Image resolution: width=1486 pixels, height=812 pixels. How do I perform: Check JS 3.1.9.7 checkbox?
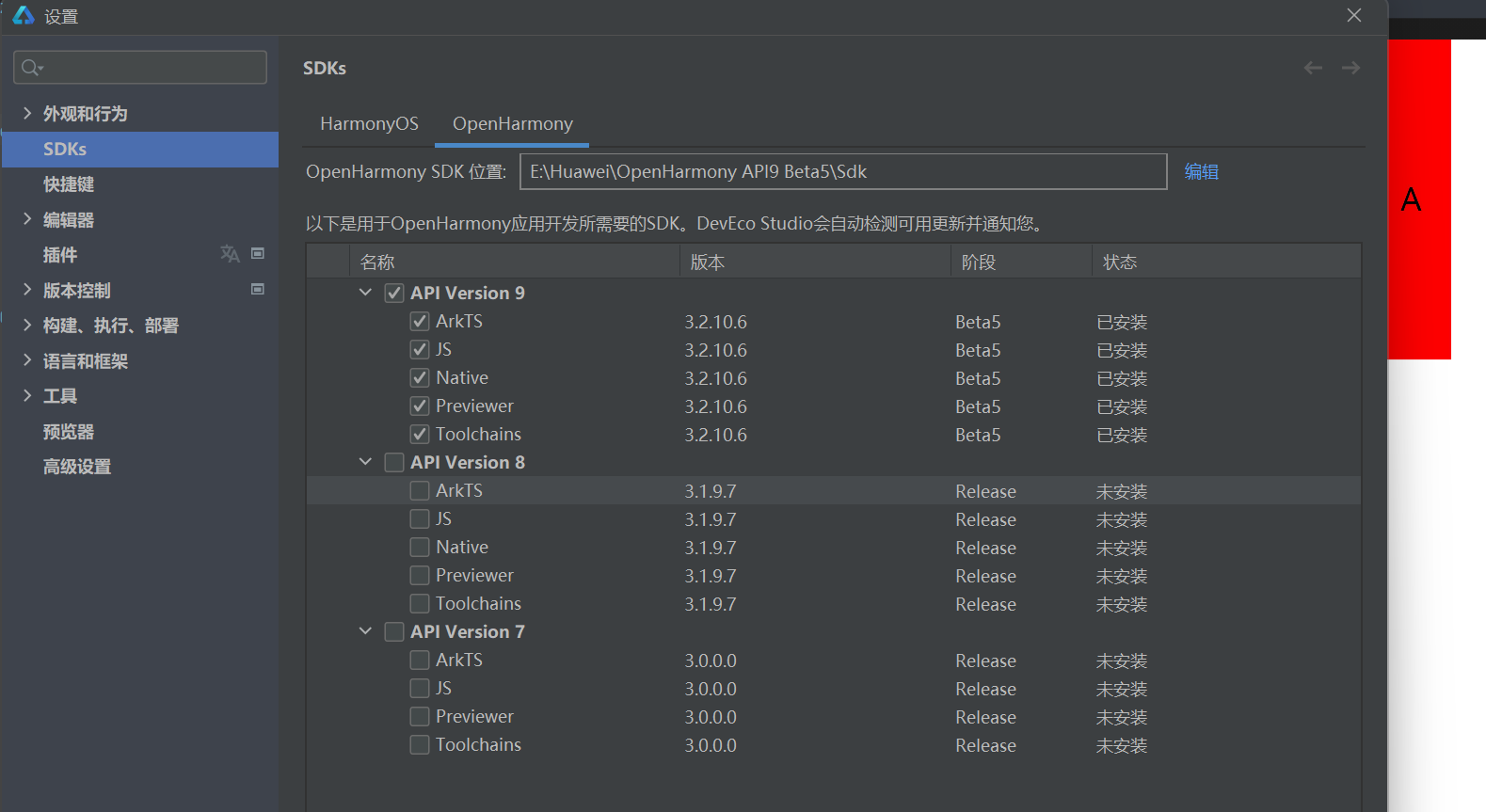point(420,518)
